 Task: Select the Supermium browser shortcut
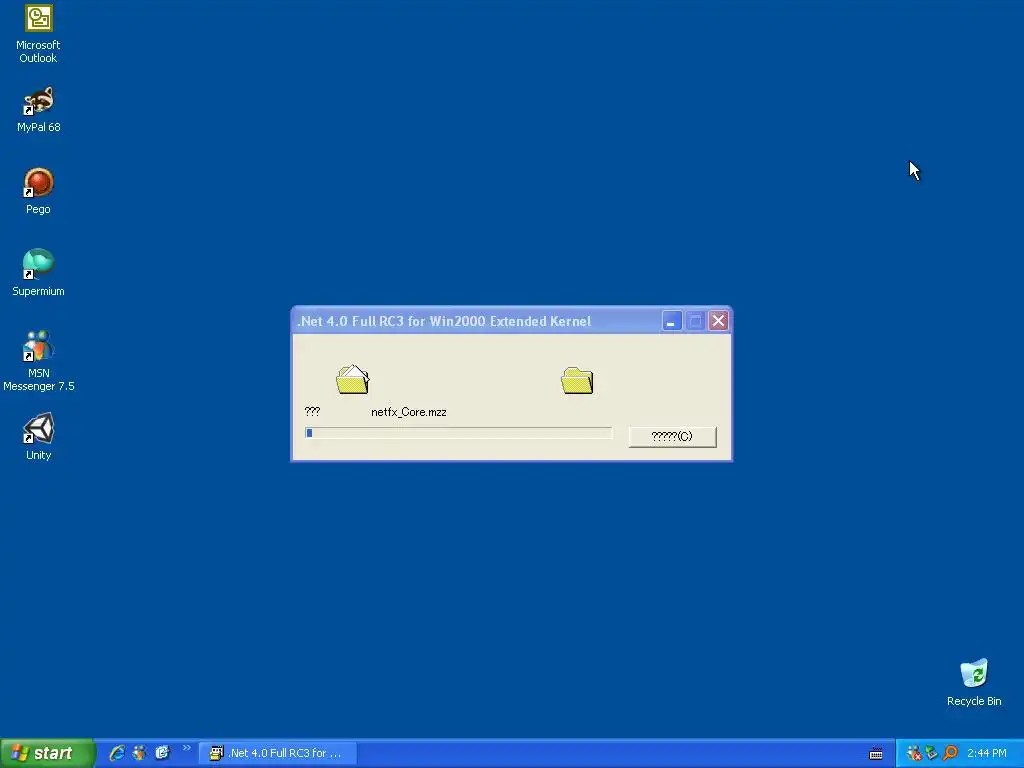coord(39,273)
